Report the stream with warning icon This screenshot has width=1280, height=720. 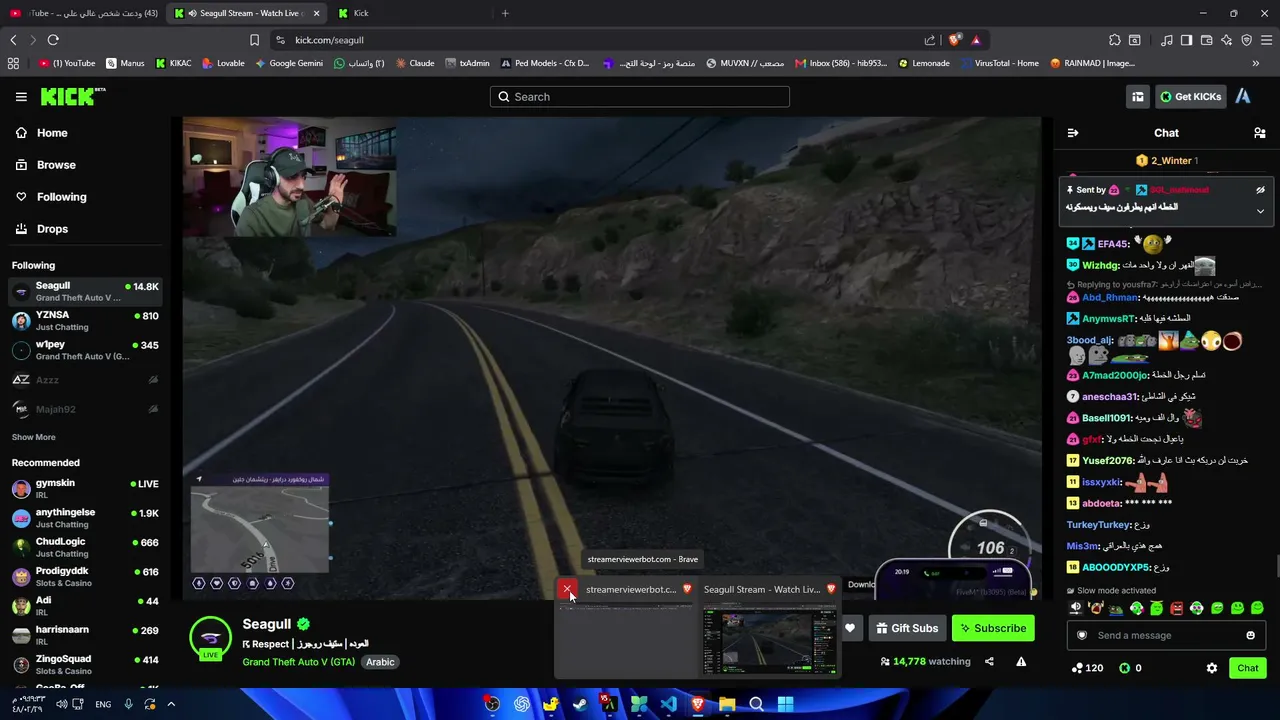pyautogui.click(x=1021, y=661)
